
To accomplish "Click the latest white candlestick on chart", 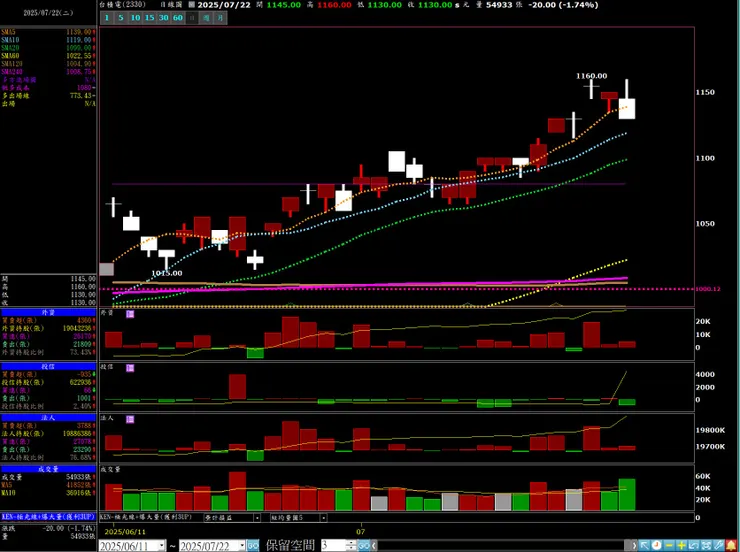I will pyautogui.click(x=627, y=109).
